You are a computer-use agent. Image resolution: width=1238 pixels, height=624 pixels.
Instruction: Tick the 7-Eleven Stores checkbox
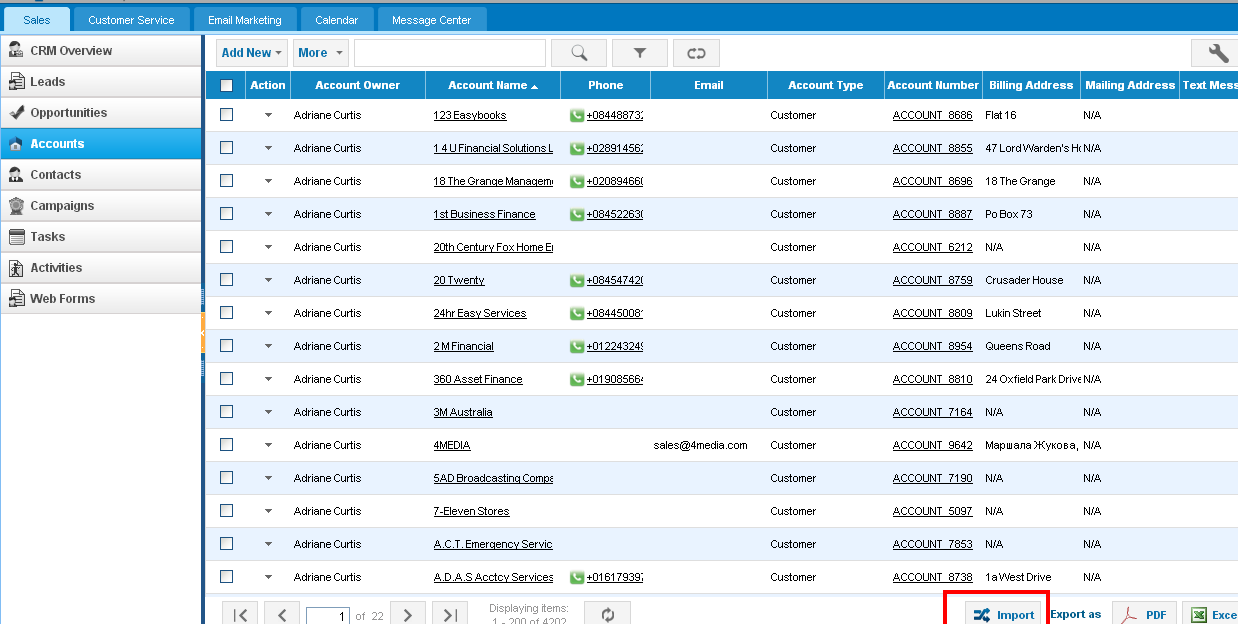pyautogui.click(x=226, y=511)
